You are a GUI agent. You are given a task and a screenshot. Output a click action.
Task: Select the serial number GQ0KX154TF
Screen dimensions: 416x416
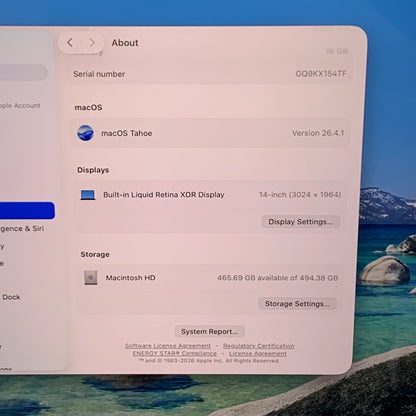(321, 74)
